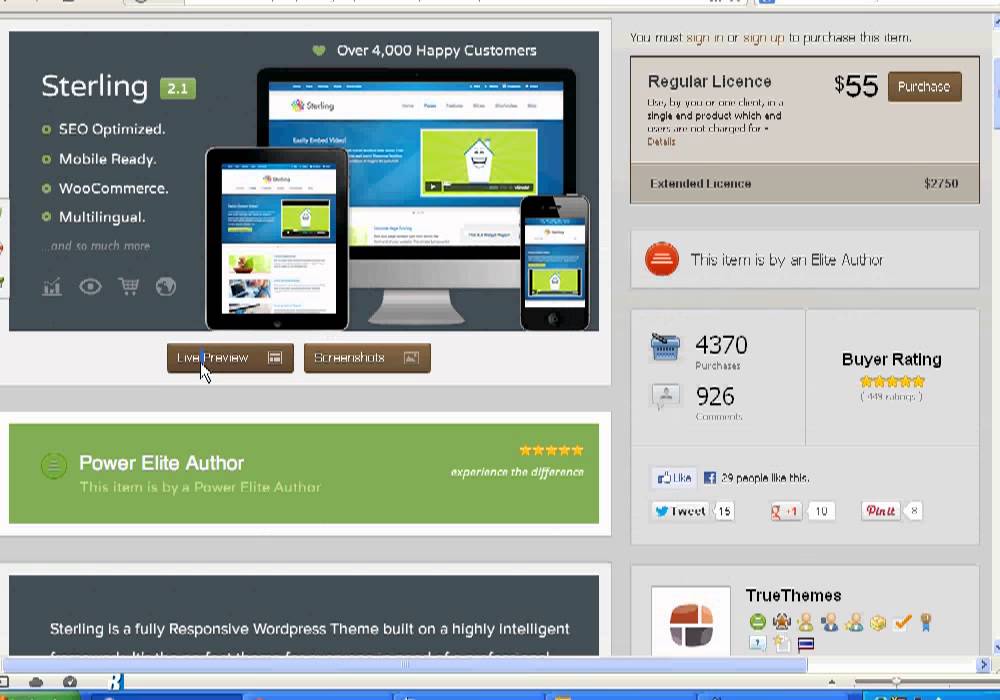
Task: Select the Extended Licence row
Action: (x=804, y=184)
